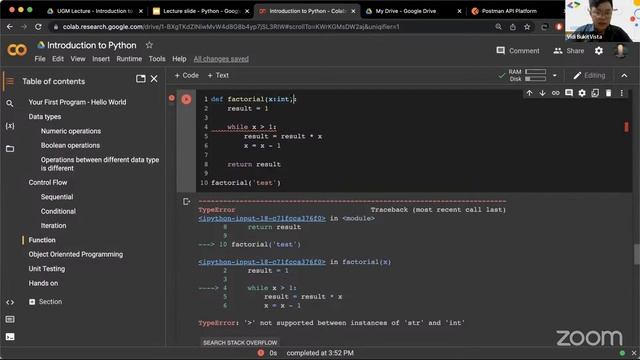
Task: Open table of contents in new tab
Action: click(x=140, y=78)
